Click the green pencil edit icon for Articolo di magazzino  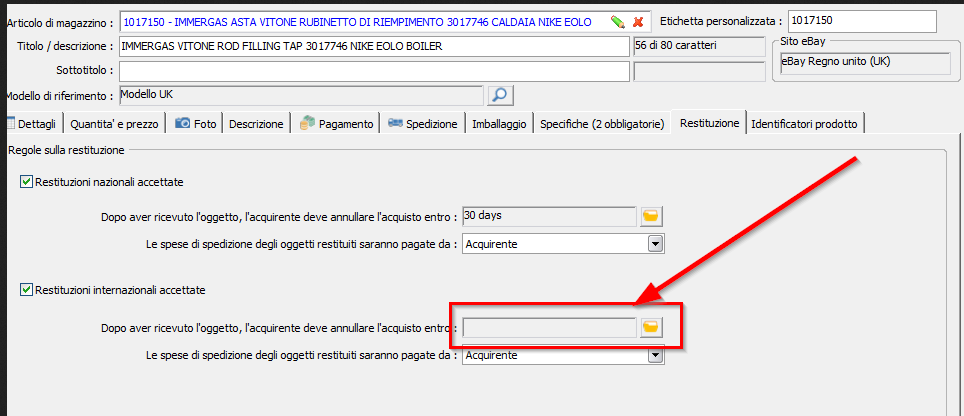(x=618, y=23)
